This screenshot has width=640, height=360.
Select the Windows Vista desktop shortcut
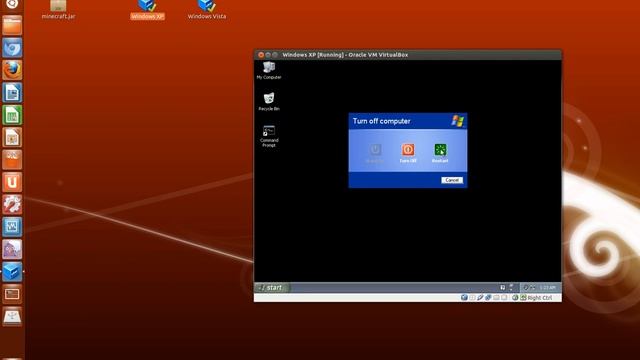tap(207, 10)
